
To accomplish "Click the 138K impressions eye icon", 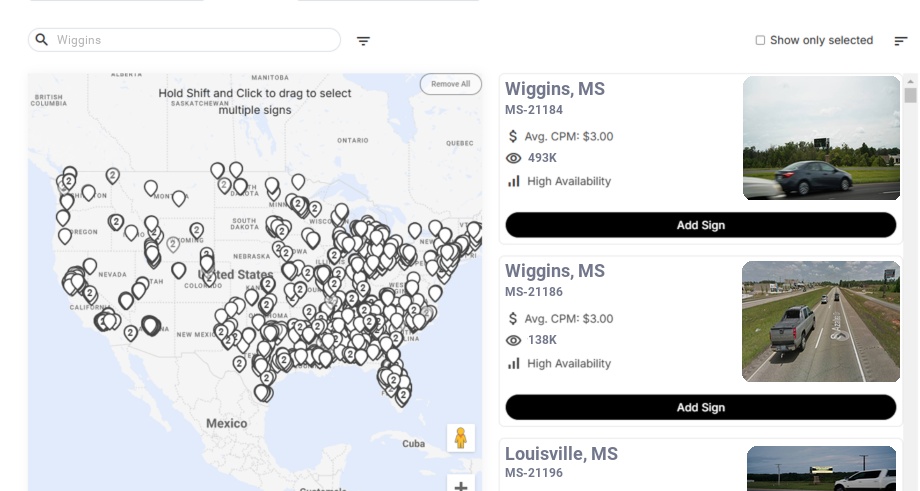I will pos(514,341).
